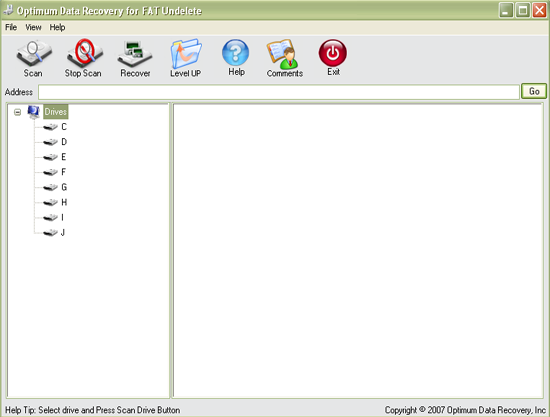Collapse the Drives tree node
550x417 pixels.
18,112
